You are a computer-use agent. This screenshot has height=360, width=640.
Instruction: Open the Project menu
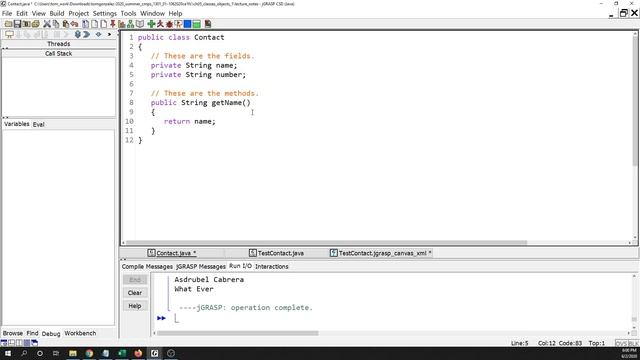(x=78, y=13)
